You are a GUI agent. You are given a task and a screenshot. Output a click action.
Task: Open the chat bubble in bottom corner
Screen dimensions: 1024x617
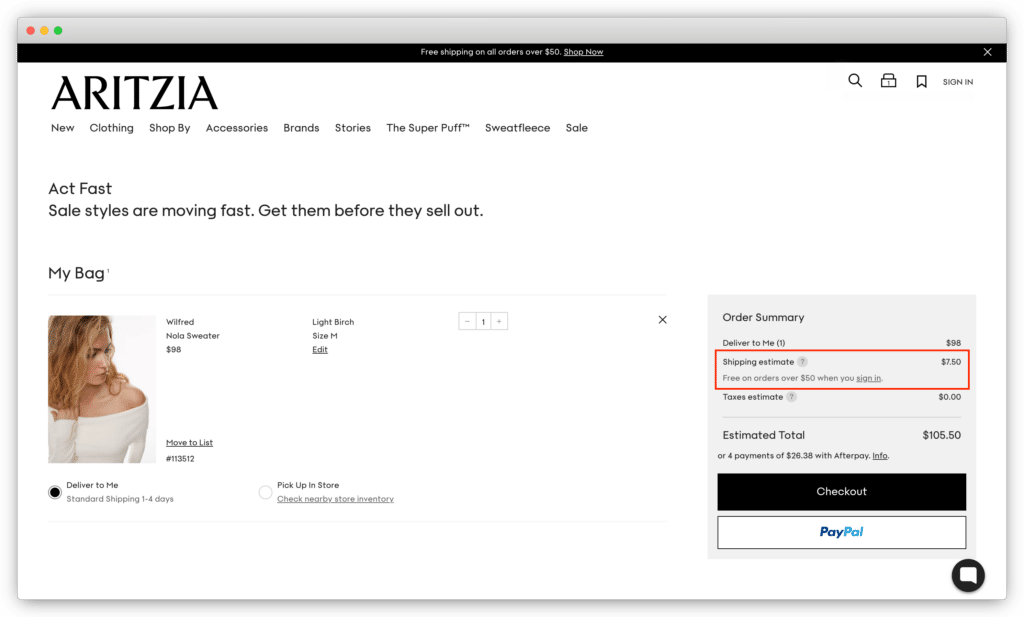967,575
